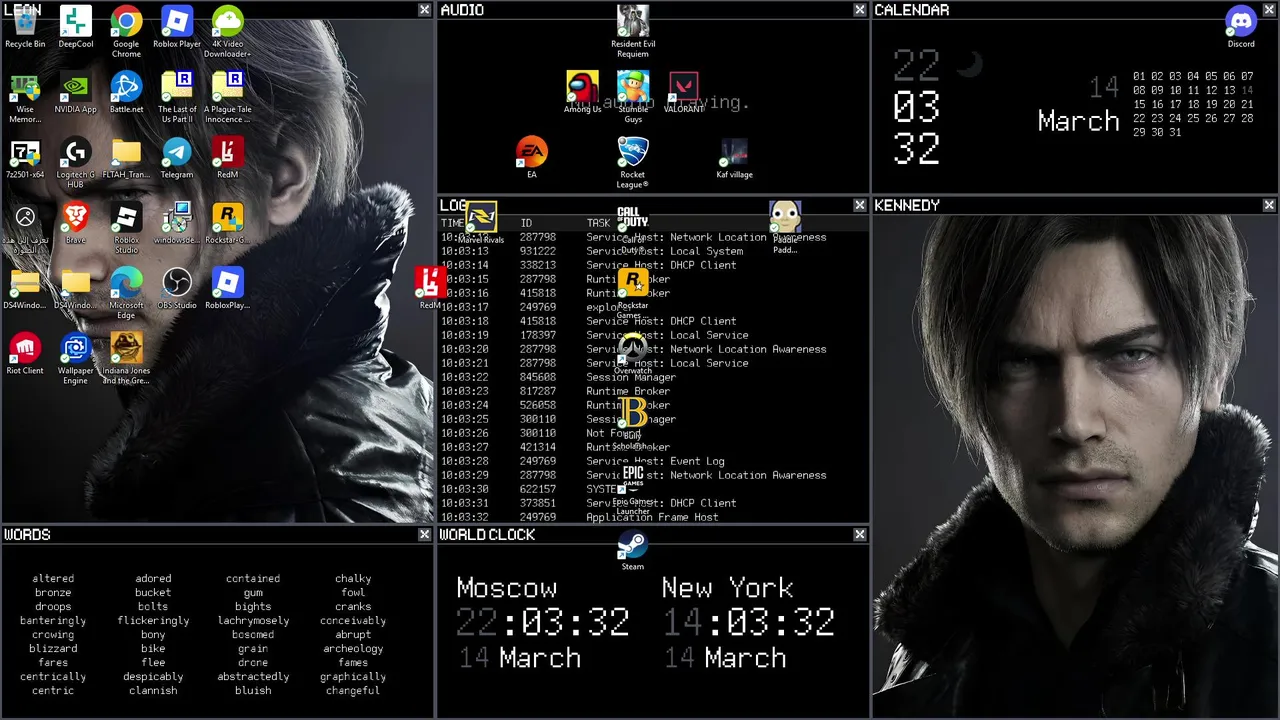This screenshot has width=1280, height=720.
Task: Select the 'March' month label in CALENDAR
Action: click(1078, 122)
